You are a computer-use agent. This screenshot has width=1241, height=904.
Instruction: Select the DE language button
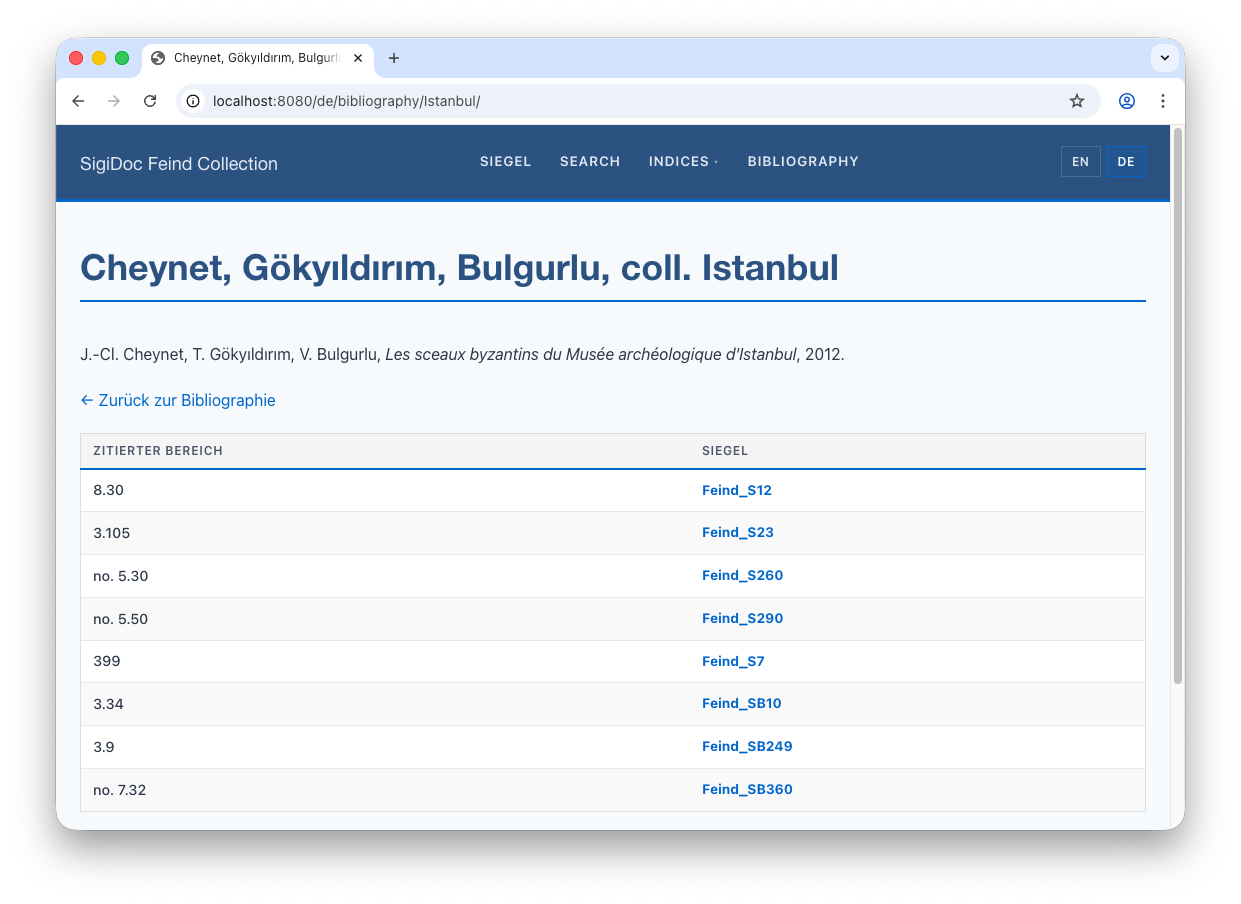click(x=1125, y=162)
